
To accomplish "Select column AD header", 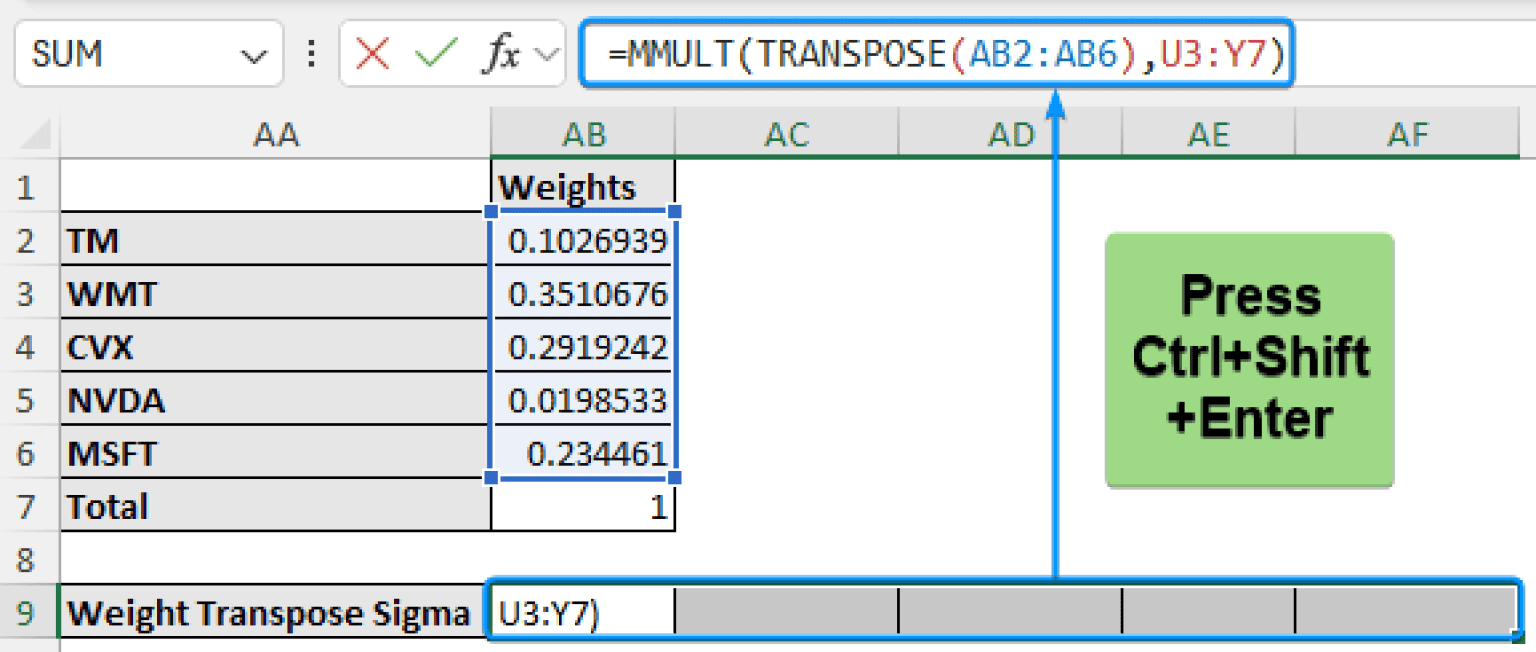I will click(1010, 134).
